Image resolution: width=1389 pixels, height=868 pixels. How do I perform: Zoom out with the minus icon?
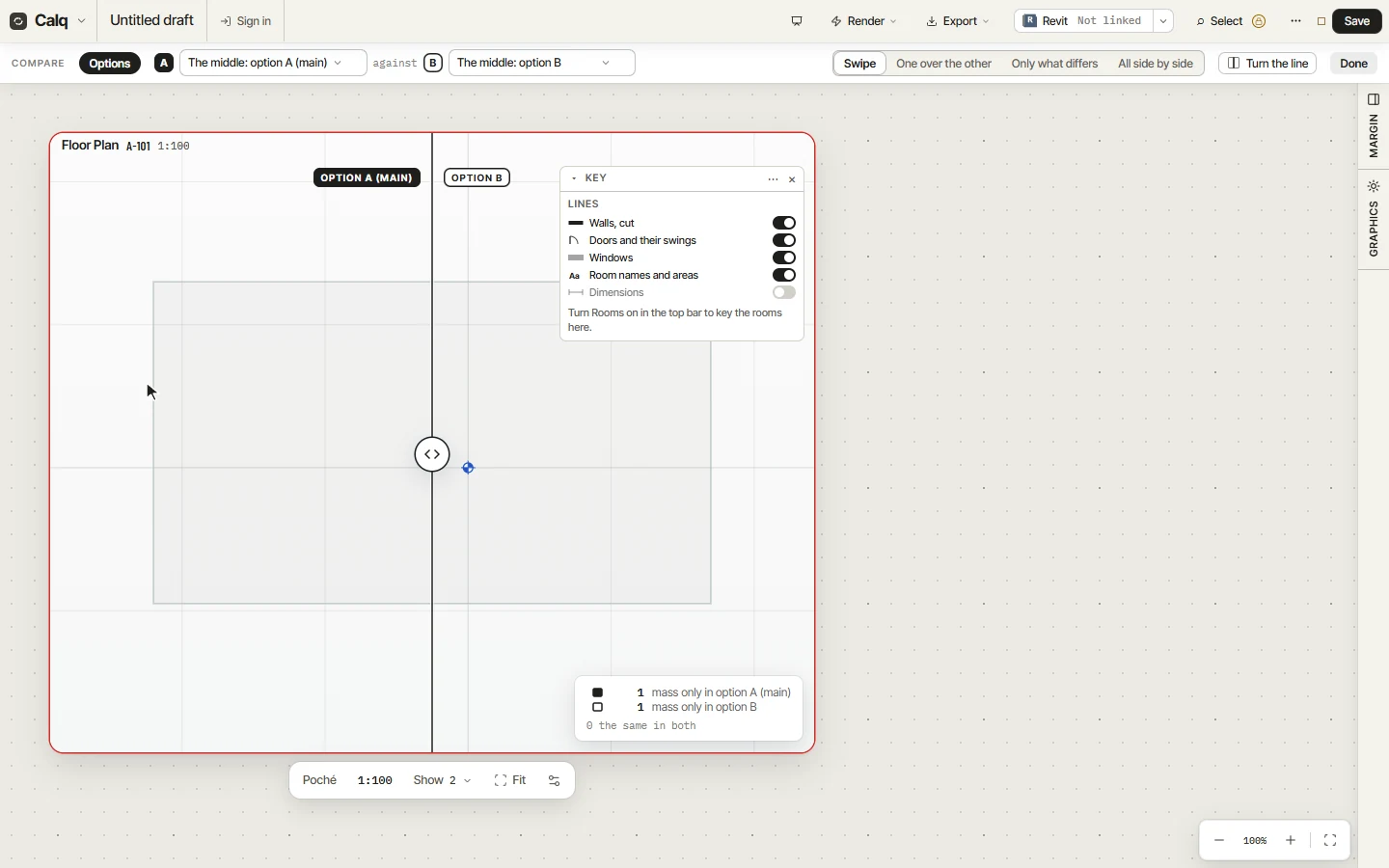pyautogui.click(x=1220, y=842)
